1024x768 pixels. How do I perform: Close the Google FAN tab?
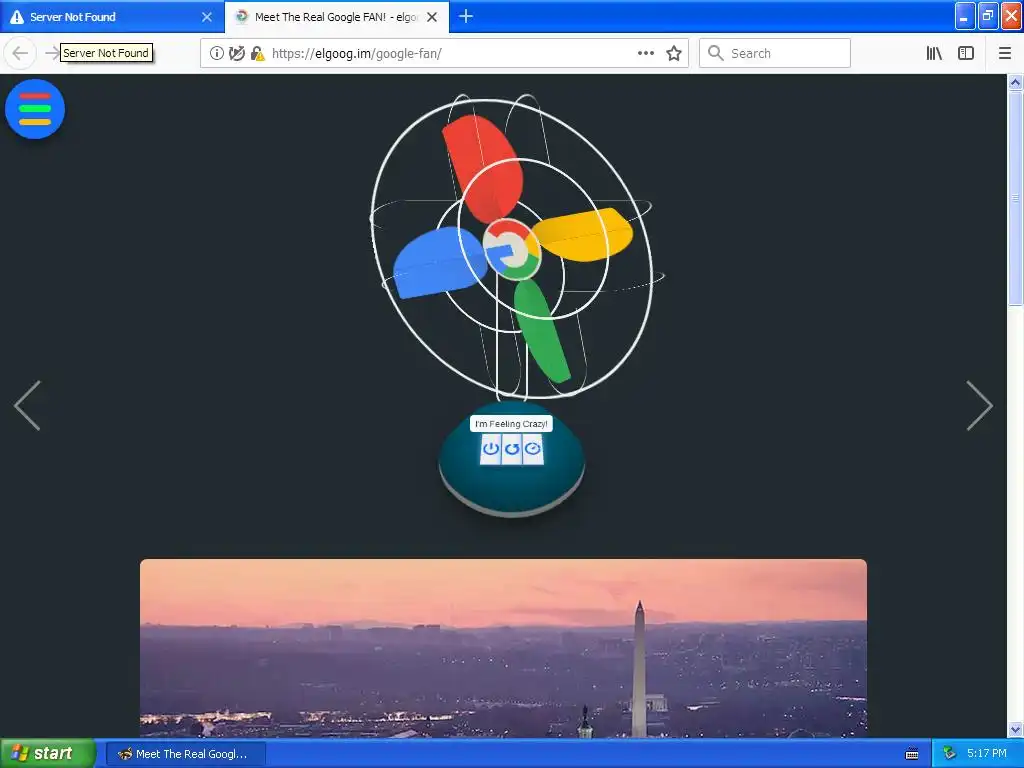tap(432, 17)
